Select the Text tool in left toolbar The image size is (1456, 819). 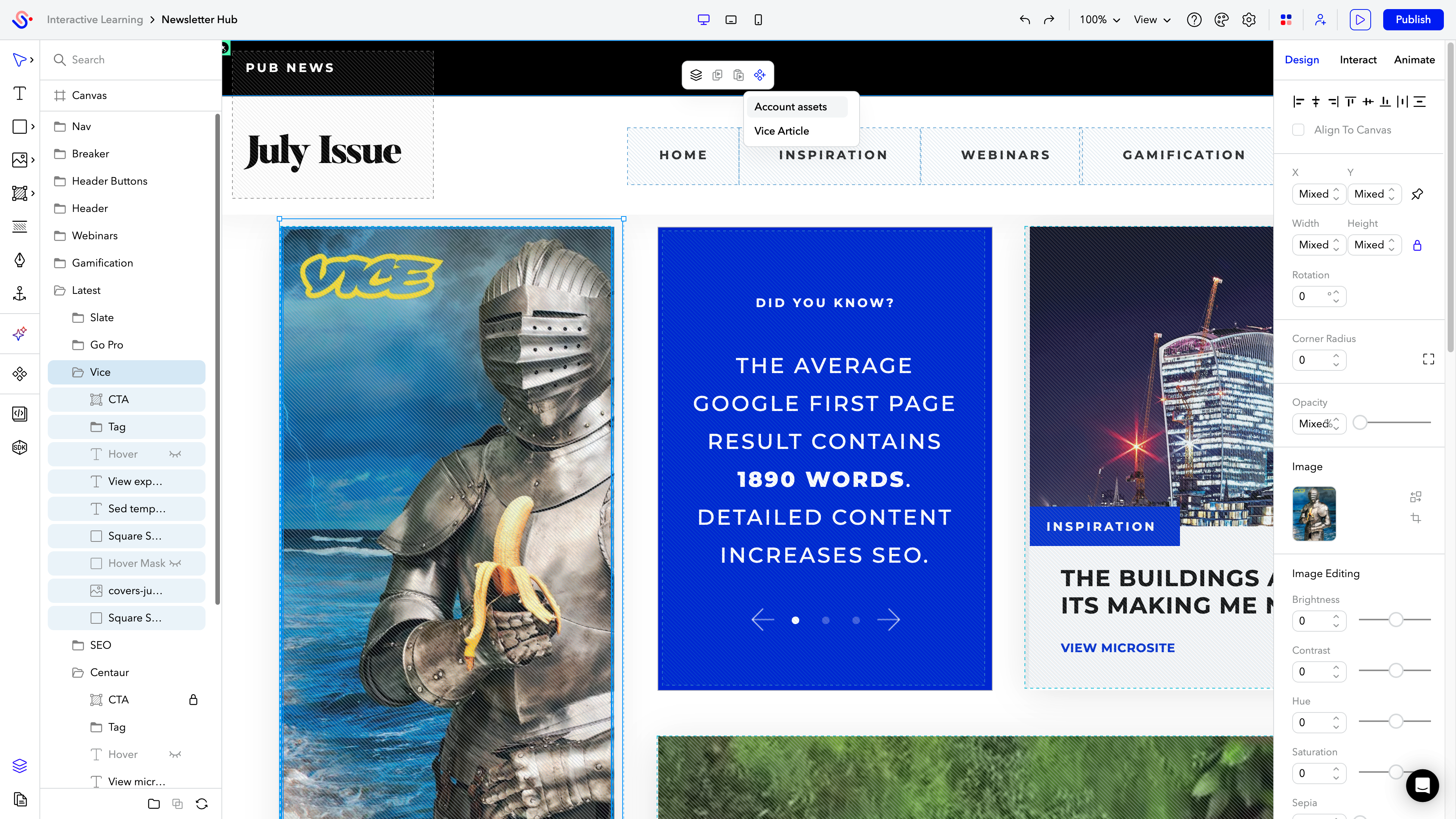[x=19, y=93]
